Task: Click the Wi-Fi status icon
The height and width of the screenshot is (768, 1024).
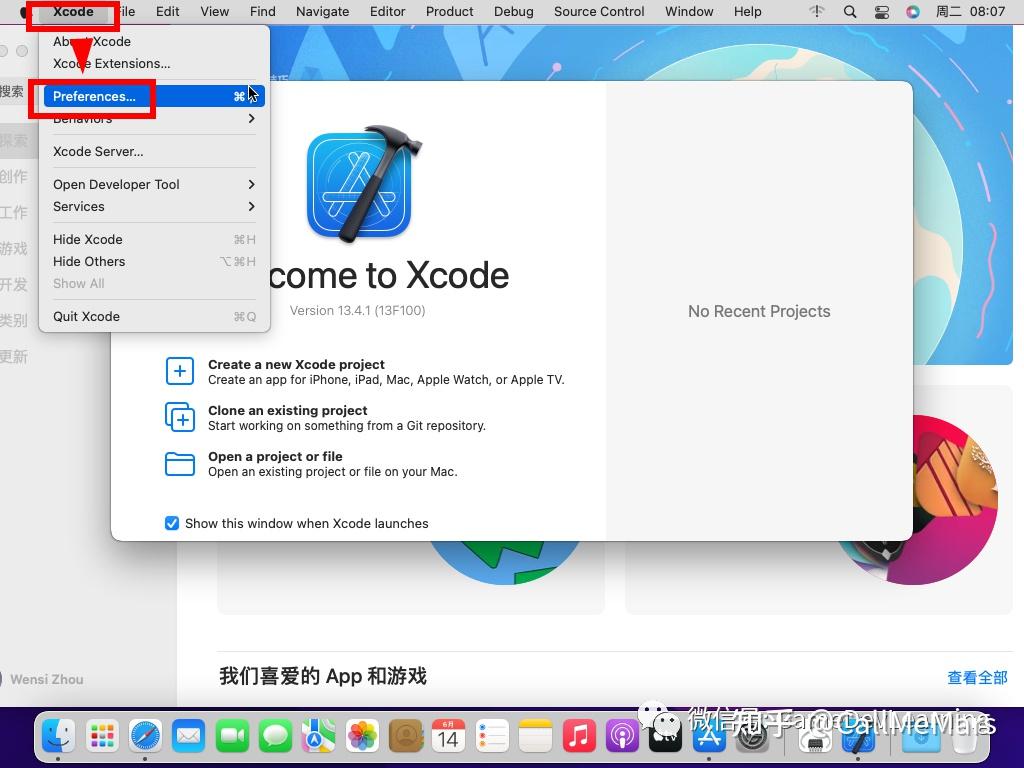Action: click(817, 12)
